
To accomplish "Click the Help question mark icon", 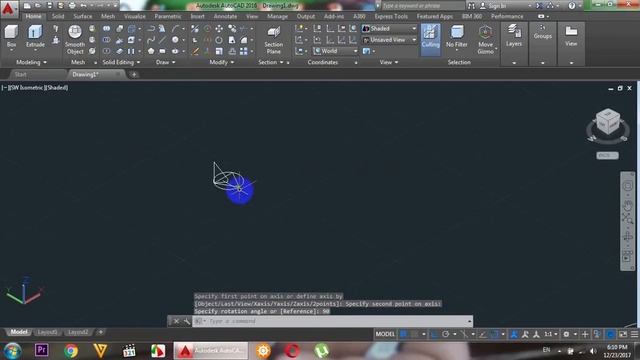I will click(572, 6).
